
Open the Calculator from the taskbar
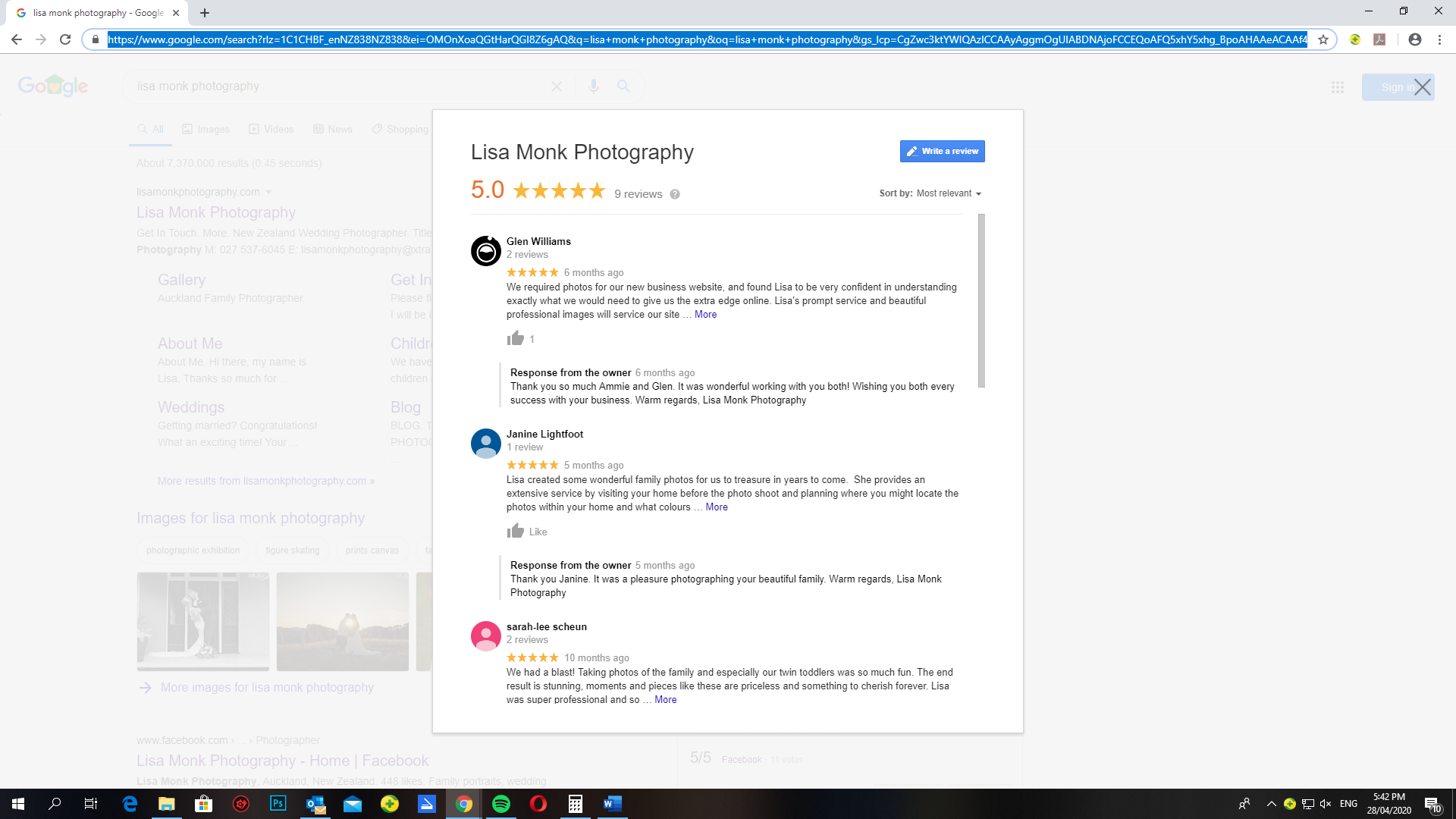pos(576,804)
